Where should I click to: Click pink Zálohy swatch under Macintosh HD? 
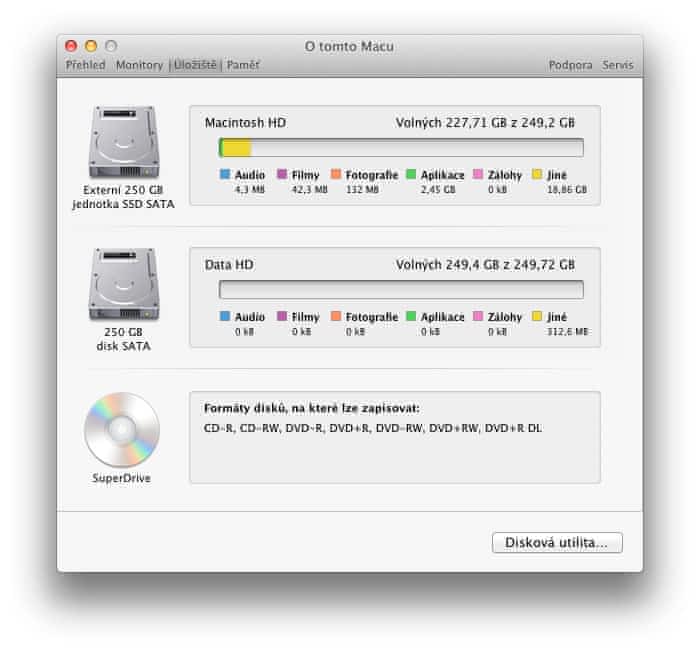(478, 174)
